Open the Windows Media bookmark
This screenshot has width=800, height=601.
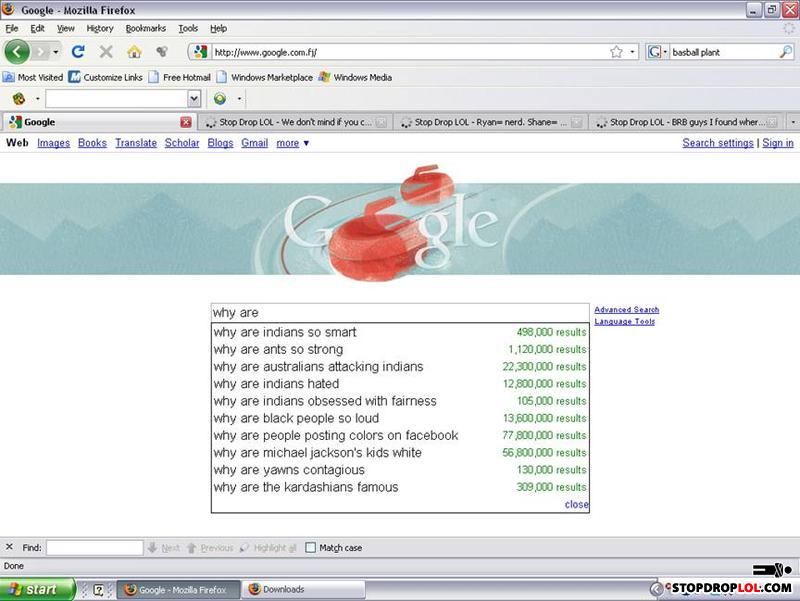pos(355,78)
